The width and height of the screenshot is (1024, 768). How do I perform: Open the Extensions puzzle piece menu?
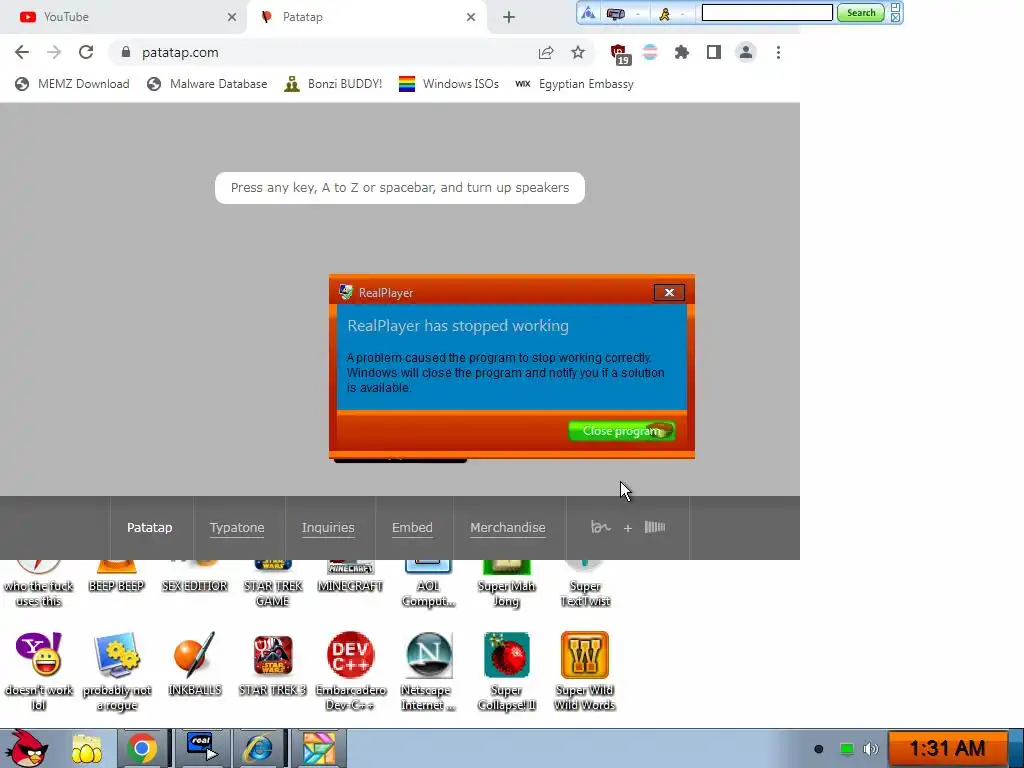tap(681, 52)
